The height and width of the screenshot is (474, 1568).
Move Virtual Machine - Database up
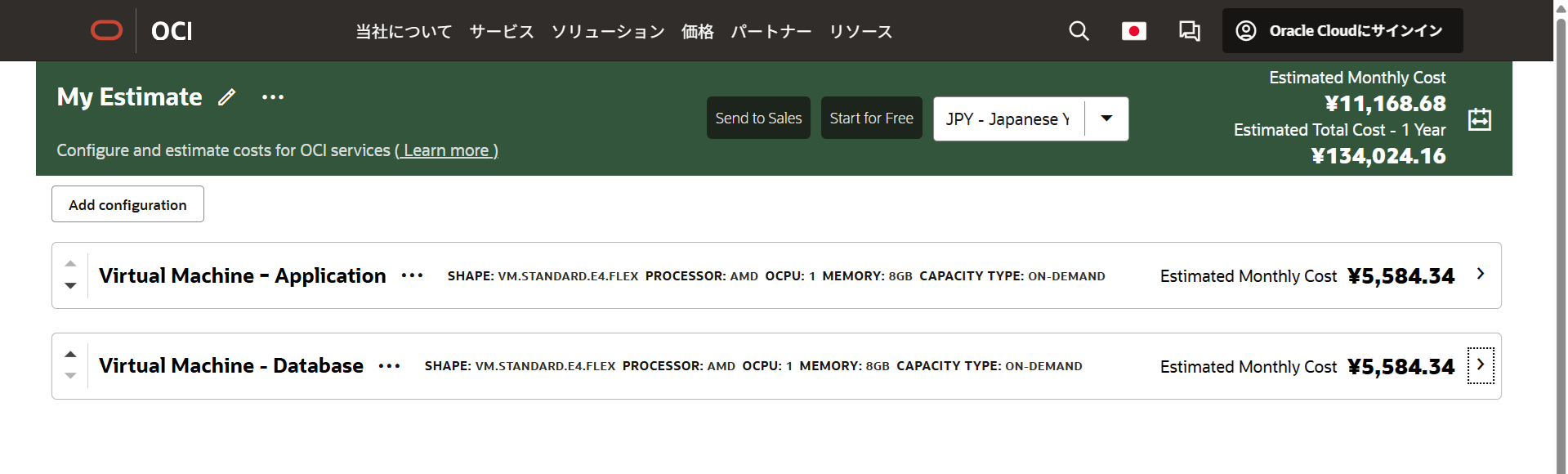(x=70, y=354)
